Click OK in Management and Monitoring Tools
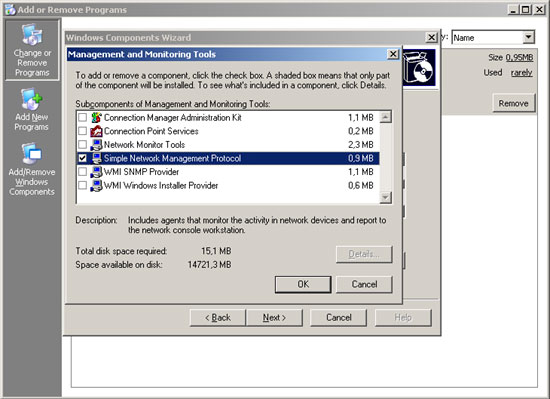The width and height of the screenshot is (550, 399). pos(303,284)
